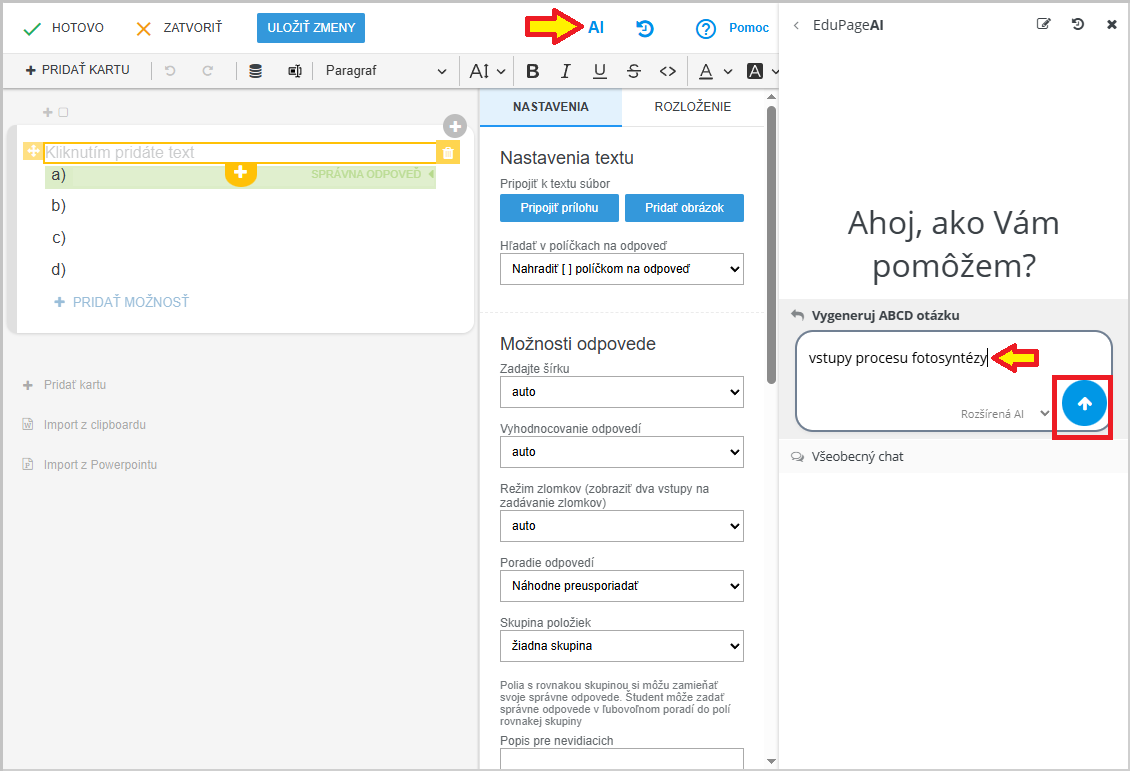1130x771 pixels.
Task: Open Pomoc help question mark icon
Action: (706, 28)
